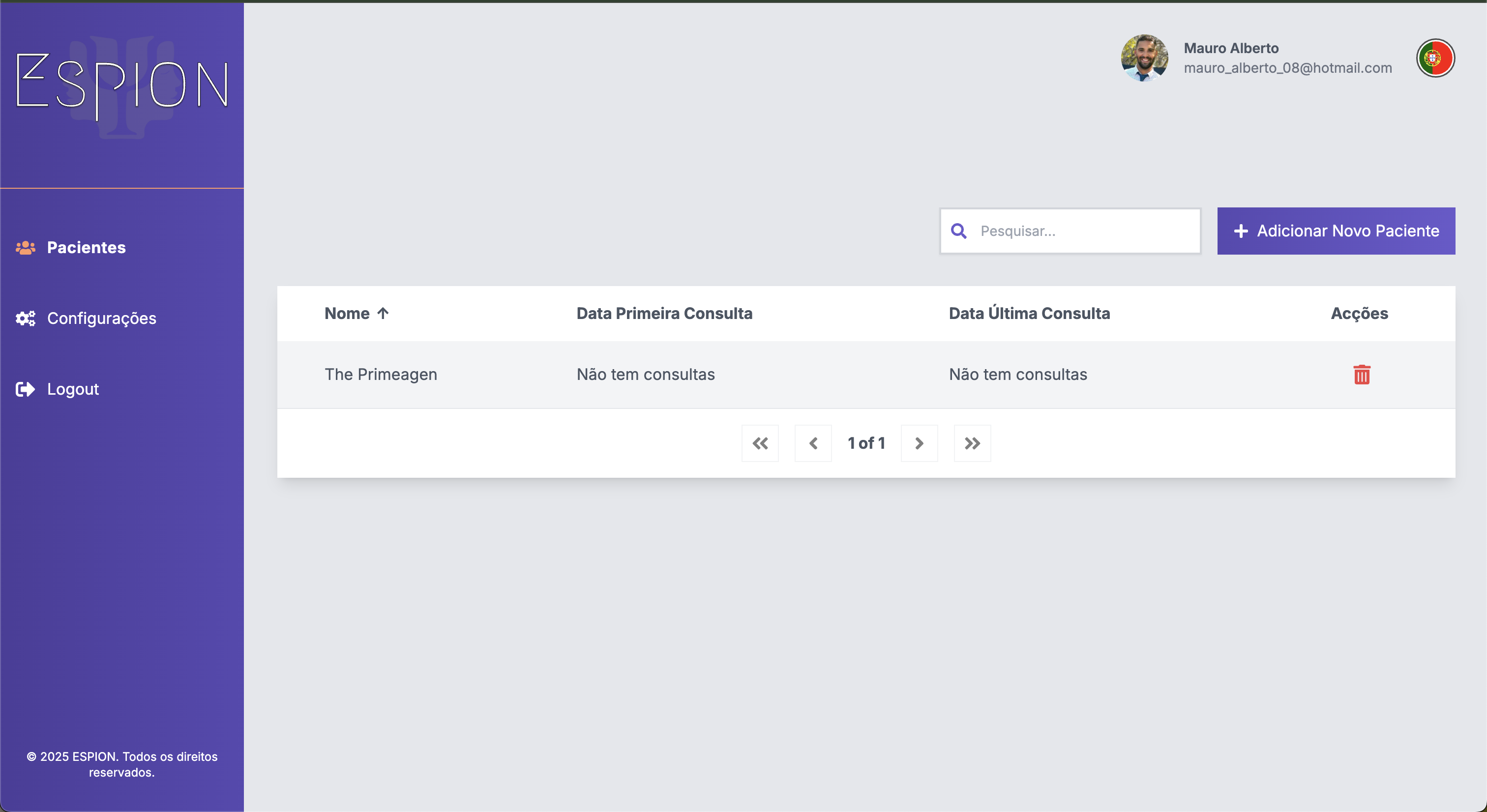Click the Portuguese flag language icon

(1435, 58)
